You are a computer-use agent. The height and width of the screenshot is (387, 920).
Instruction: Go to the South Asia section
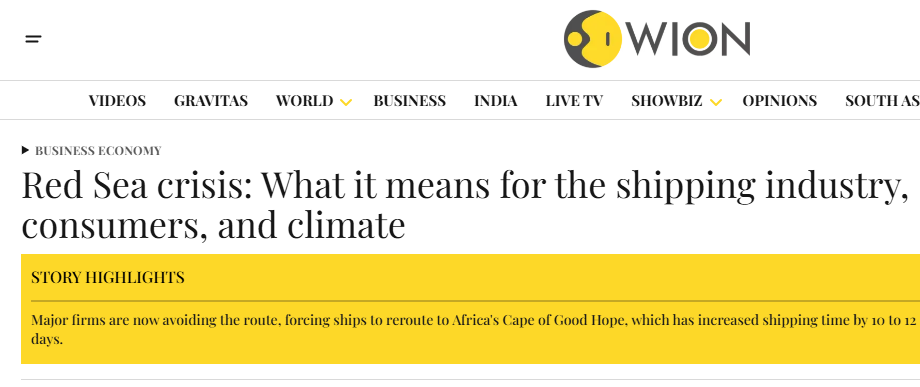(882, 101)
